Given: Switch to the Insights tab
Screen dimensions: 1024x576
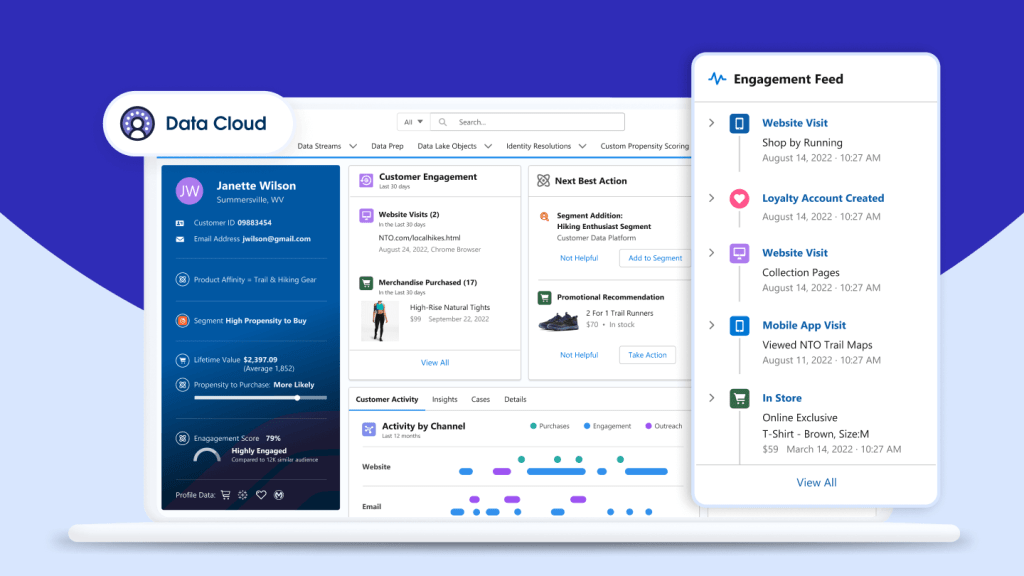Looking at the screenshot, I should click(x=445, y=399).
